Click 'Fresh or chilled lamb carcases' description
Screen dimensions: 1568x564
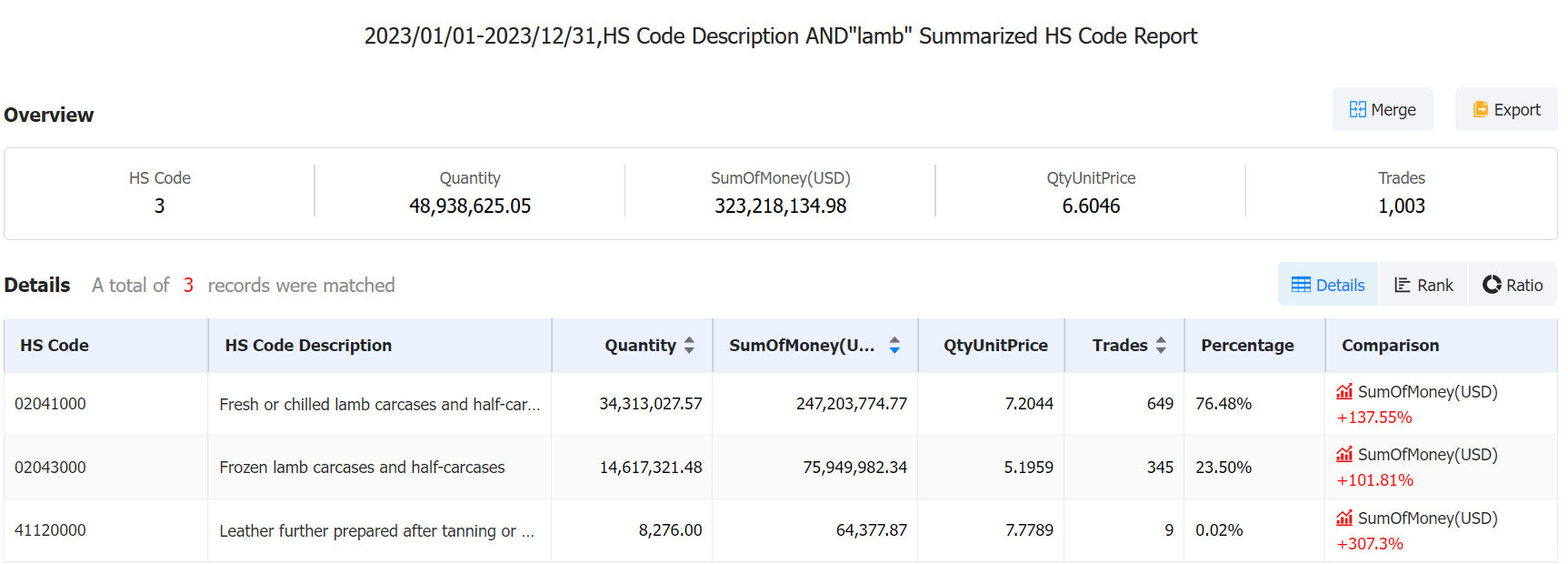[x=380, y=405]
